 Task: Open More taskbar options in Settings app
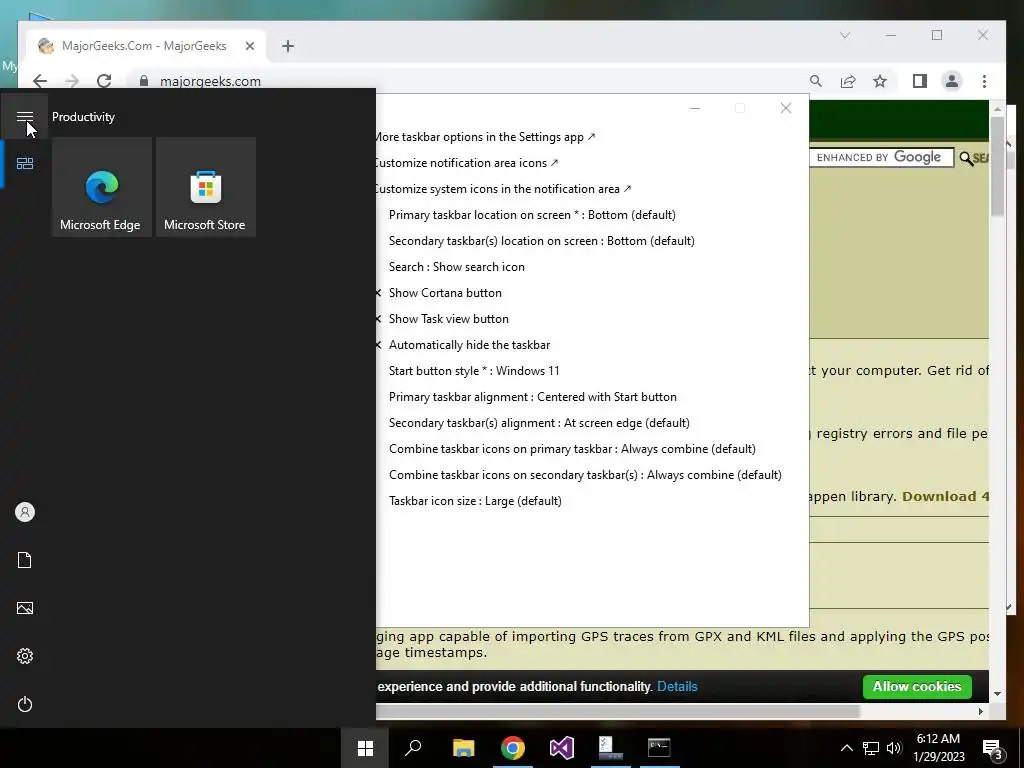(x=485, y=136)
